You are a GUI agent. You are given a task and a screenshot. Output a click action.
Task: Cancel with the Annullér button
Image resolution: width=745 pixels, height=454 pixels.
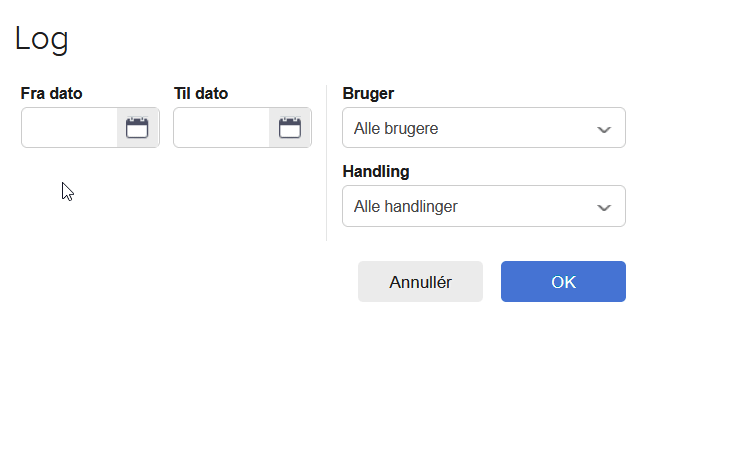(x=420, y=282)
